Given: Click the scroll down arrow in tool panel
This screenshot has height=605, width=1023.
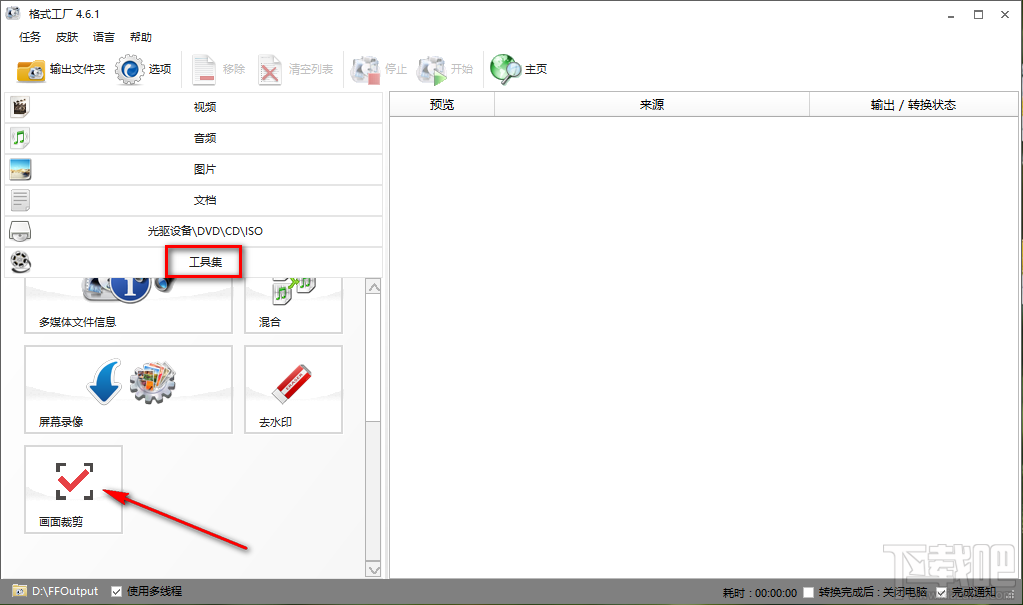Looking at the screenshot, I should pyautogui.click(x=373, y=569).
